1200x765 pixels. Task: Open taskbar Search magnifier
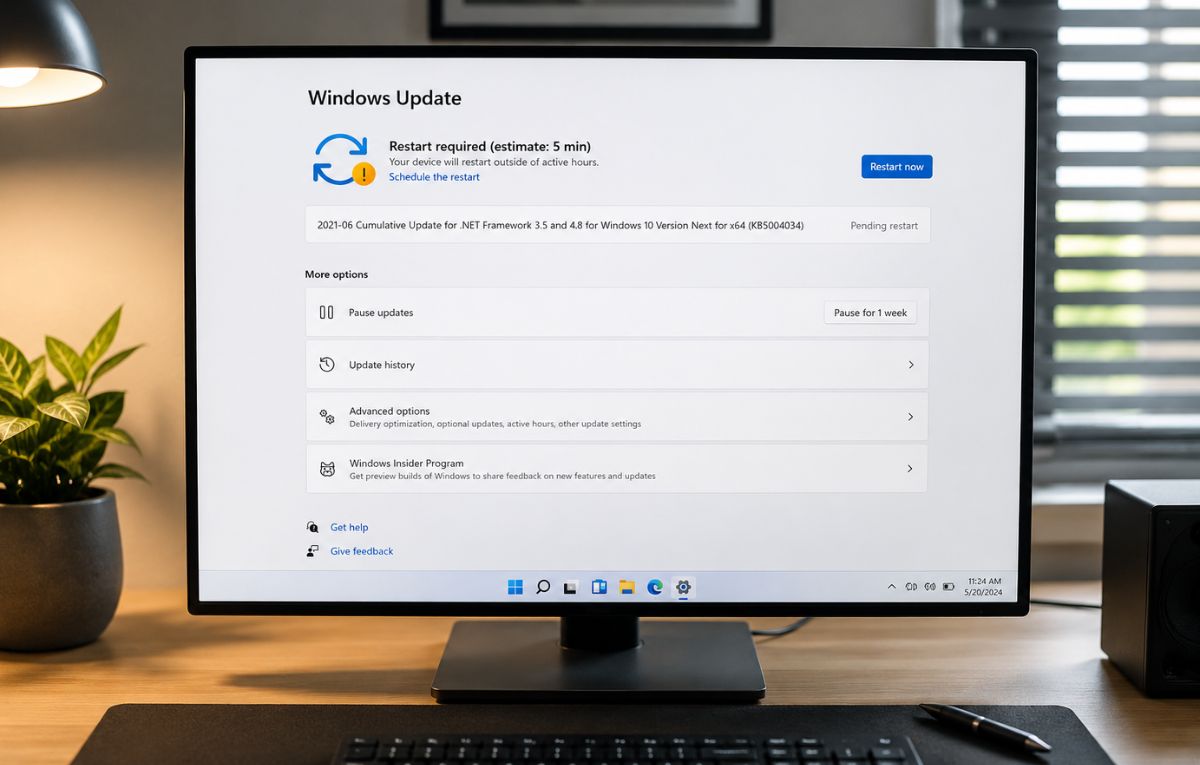click(543, 587)
